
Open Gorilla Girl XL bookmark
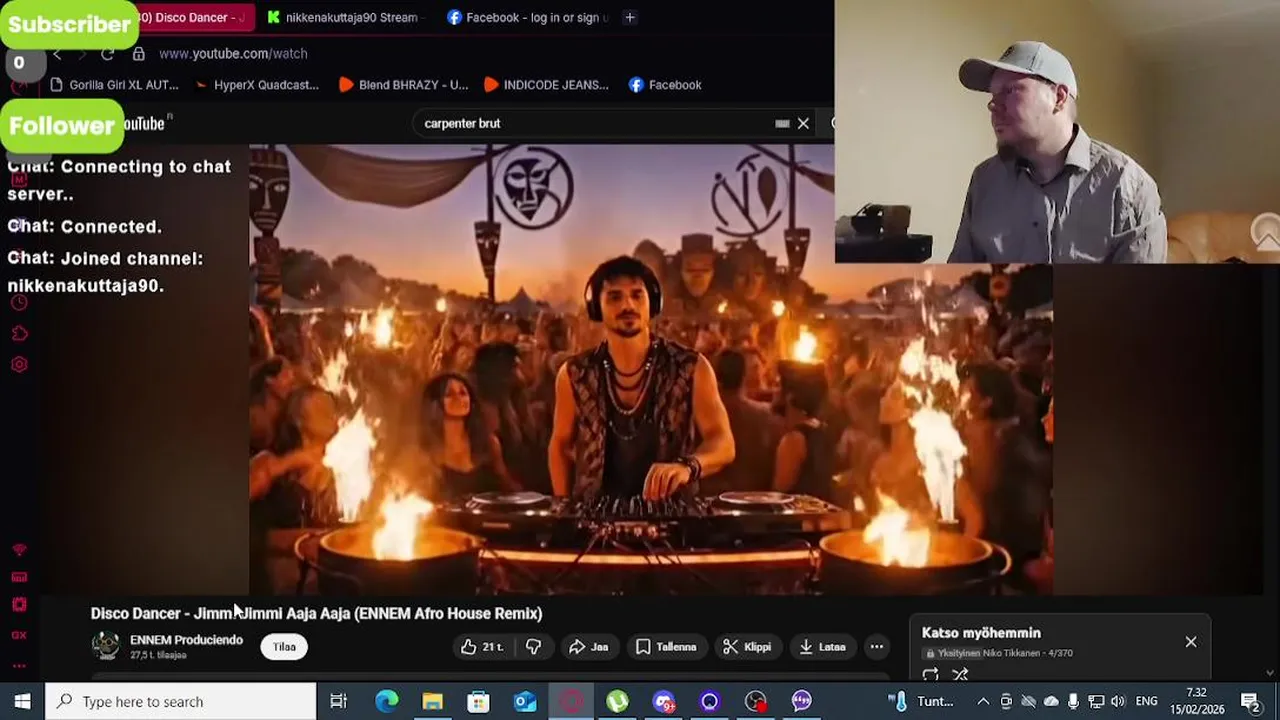113,85
